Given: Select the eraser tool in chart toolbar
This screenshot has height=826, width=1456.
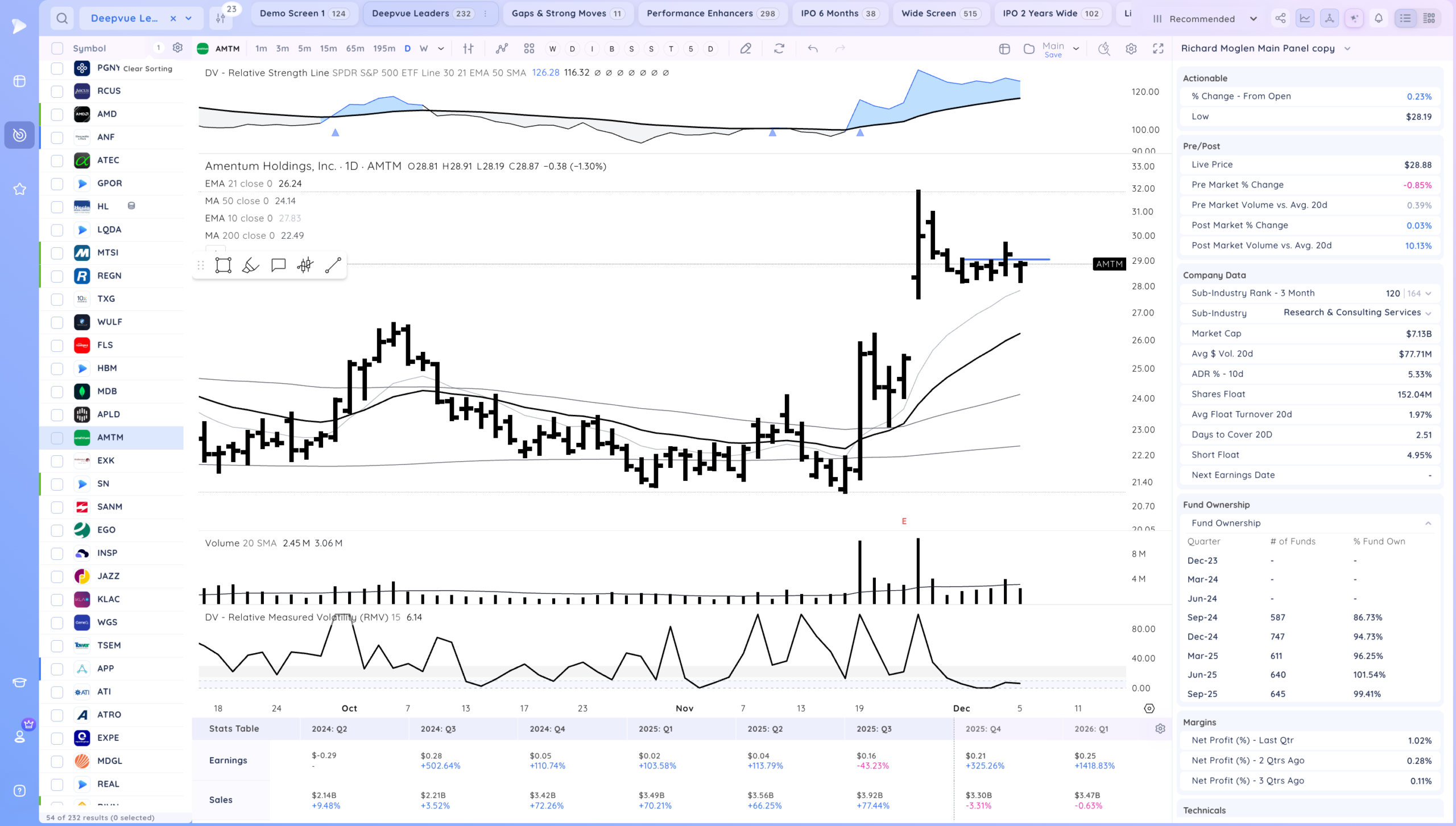Looking at the screenshot, I should click(746, 49).
